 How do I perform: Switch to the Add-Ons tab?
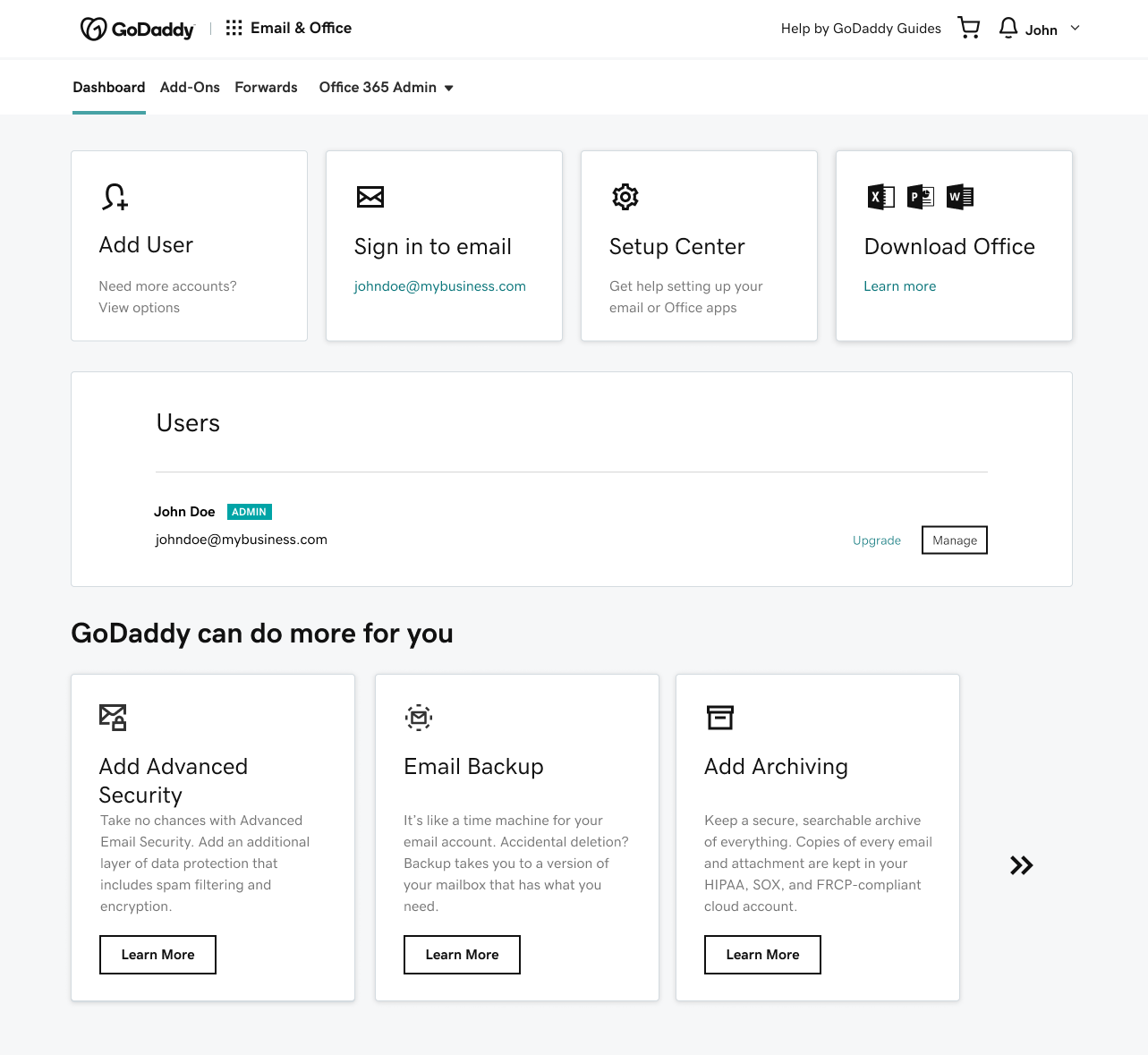pos(190,88)
